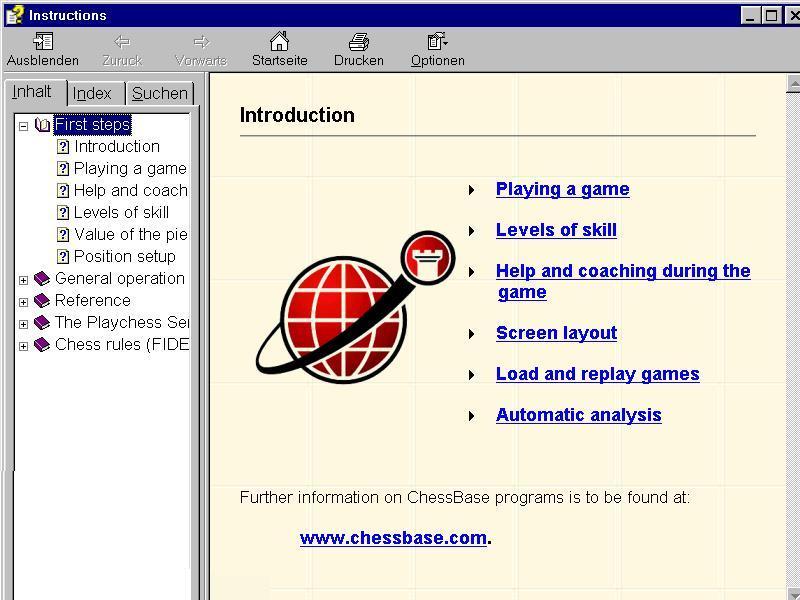Click the Vorwärts forward arrow icon
The height and width of the screenshot is (600, 800).
coord(200,42)
